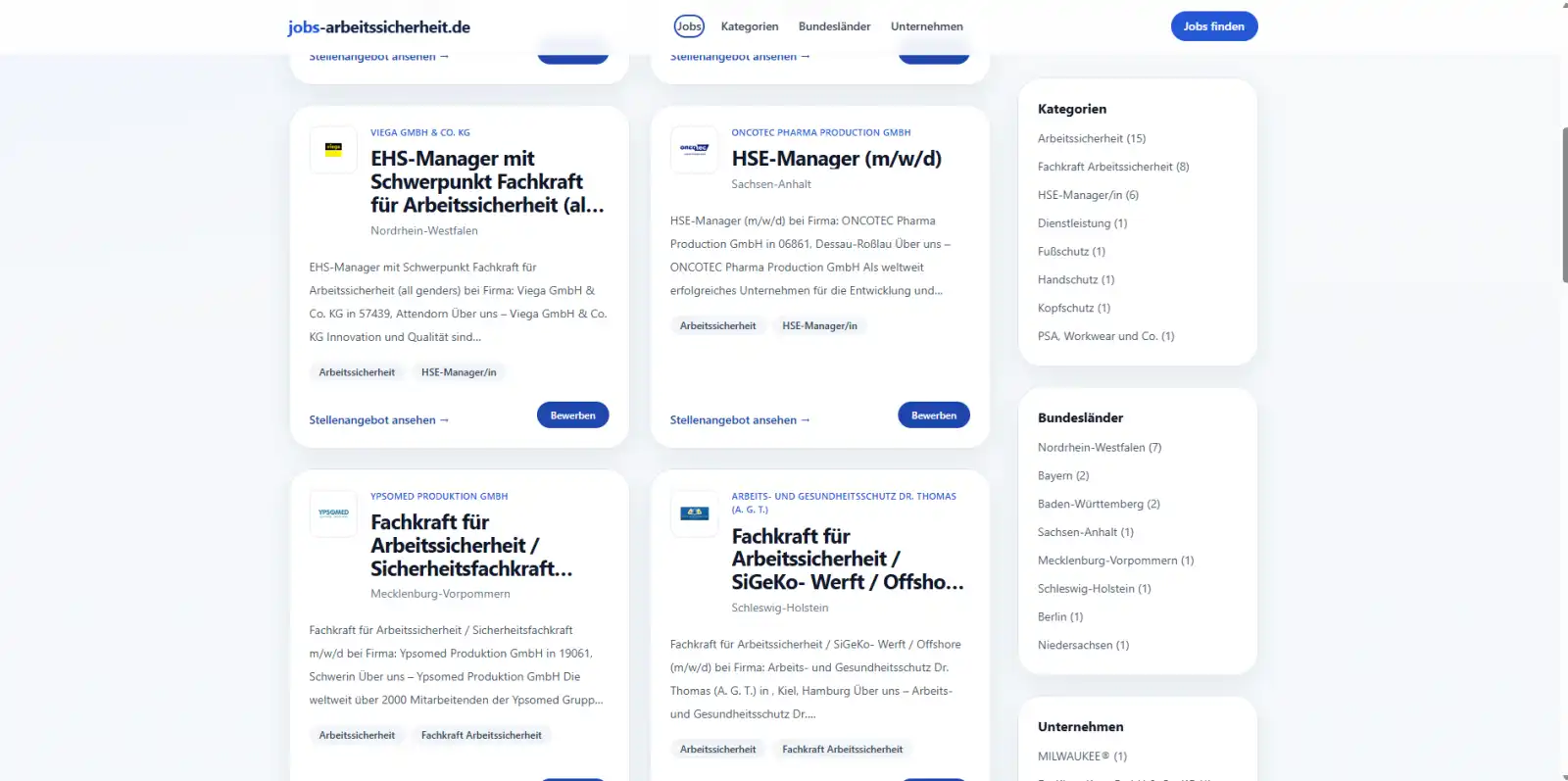This screenshot has height=781, width=1568.
Task: Select the Fachkraft Arbeitssicherheit tag on the Ypsomed card
Action: click(481, 735)
